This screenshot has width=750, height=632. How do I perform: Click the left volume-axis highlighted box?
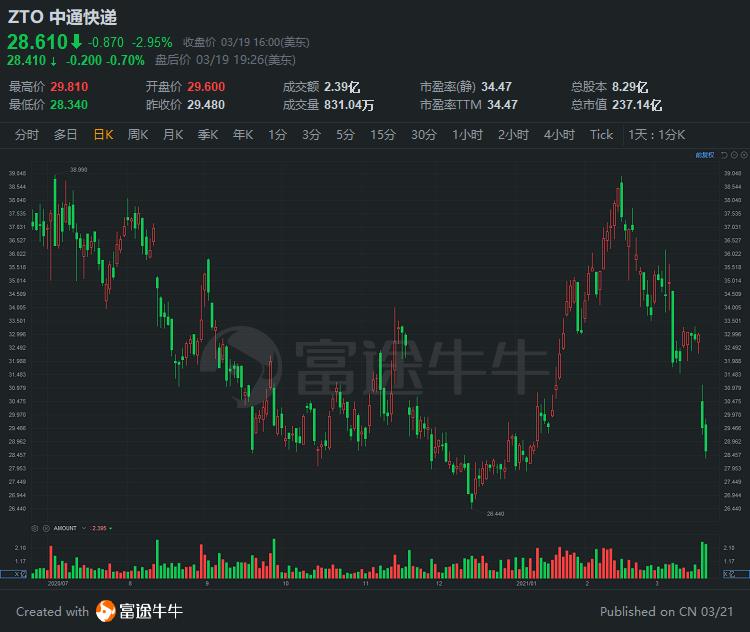pyautogui.click(x=14, y=574)
